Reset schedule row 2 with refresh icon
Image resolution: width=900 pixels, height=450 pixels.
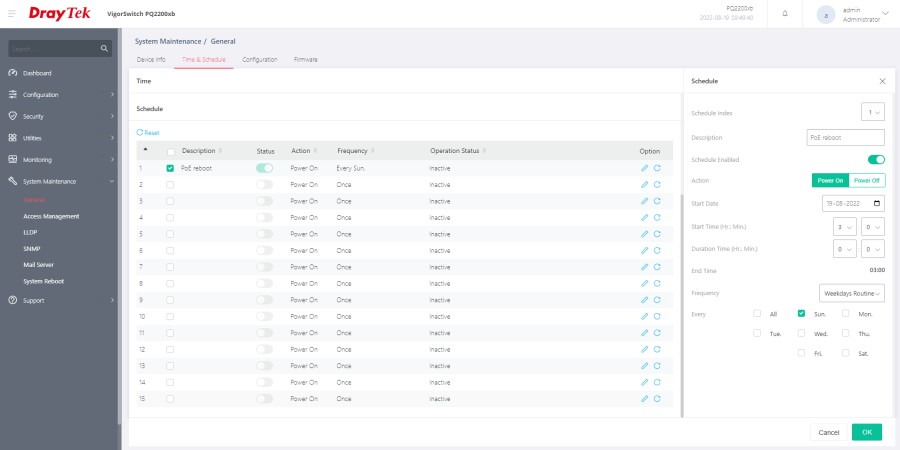(657, 185)
